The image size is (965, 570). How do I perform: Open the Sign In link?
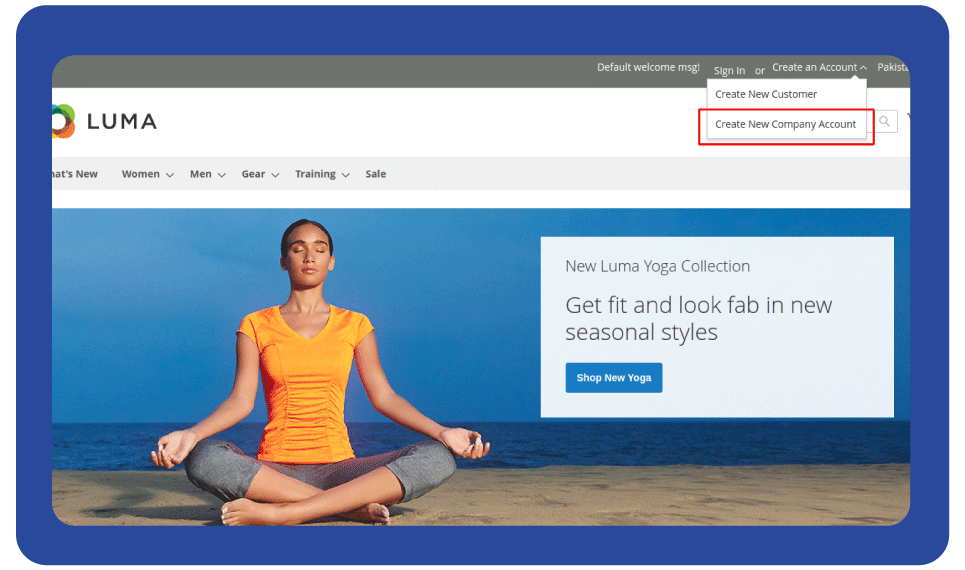(729, 71)
